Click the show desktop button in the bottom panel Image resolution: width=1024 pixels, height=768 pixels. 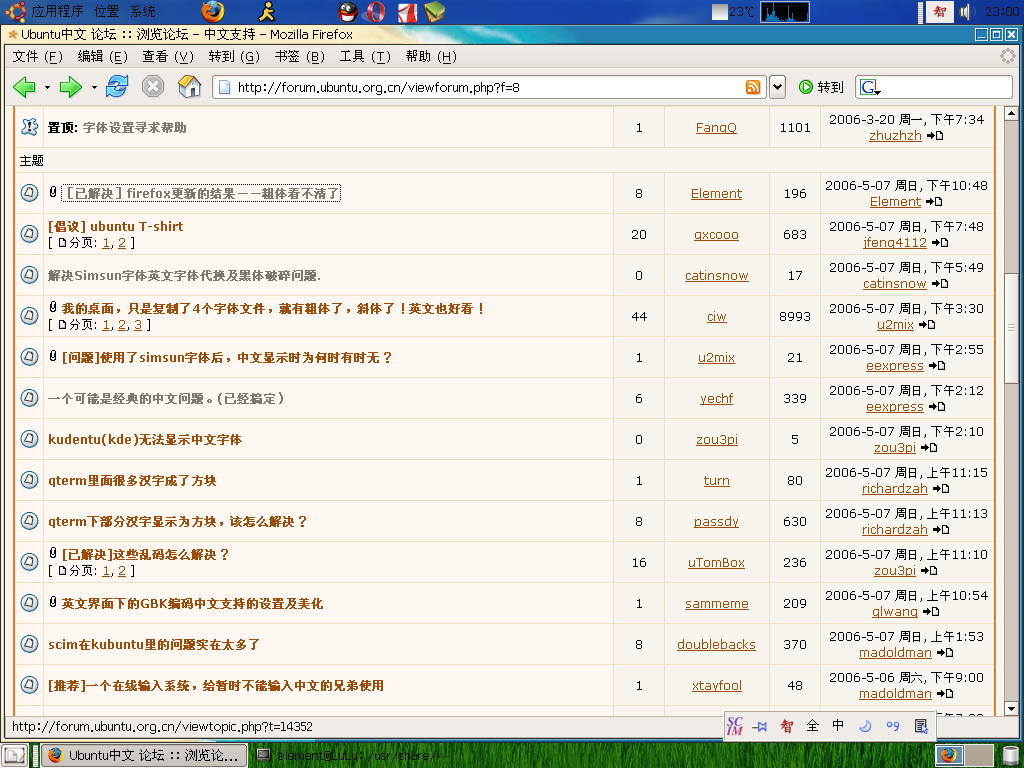pos(14,755)
